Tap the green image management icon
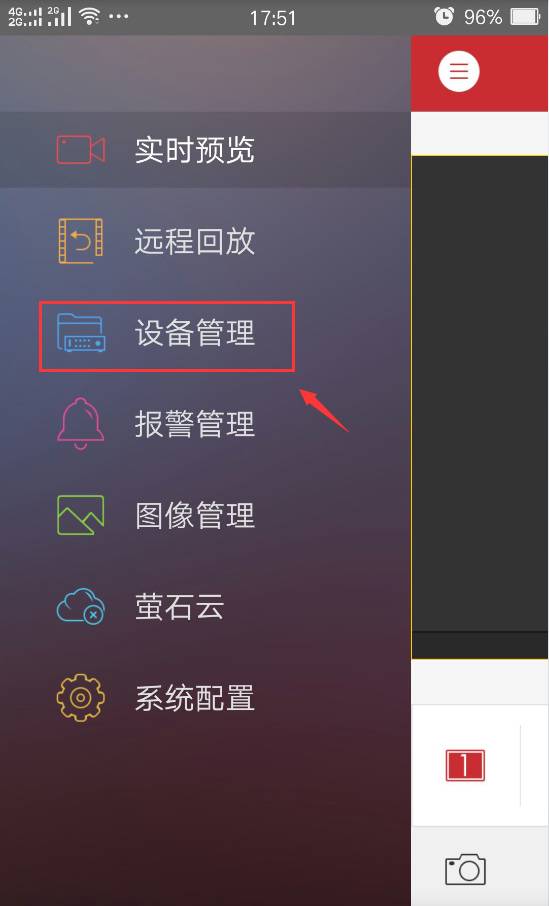The height and width of the screenshot is (906, 549). coord(80,515)
